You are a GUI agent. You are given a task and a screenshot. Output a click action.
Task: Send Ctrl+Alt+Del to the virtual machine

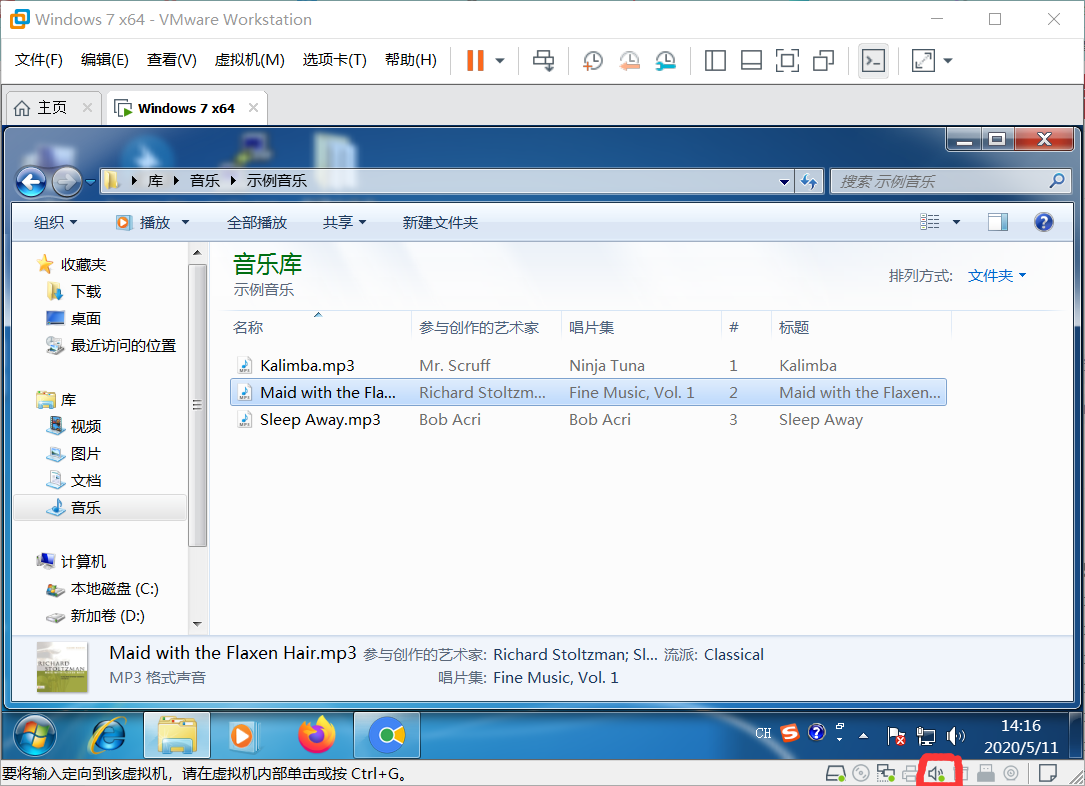543,60
